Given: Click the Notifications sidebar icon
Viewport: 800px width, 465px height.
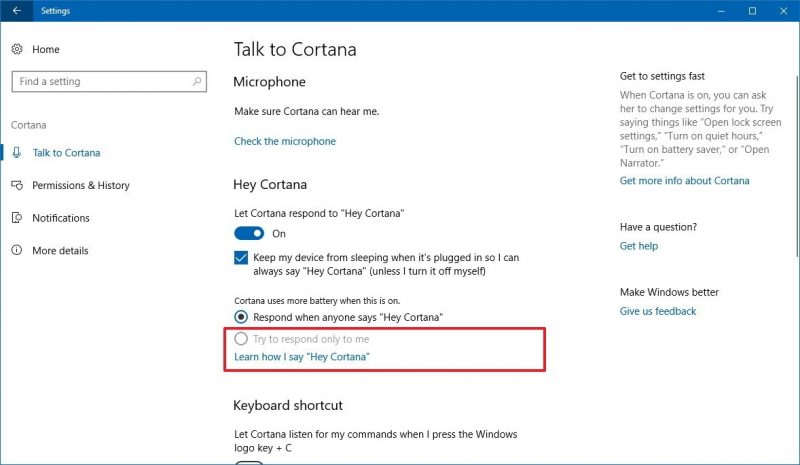Looking at the screenshot, I should point(17,218).
